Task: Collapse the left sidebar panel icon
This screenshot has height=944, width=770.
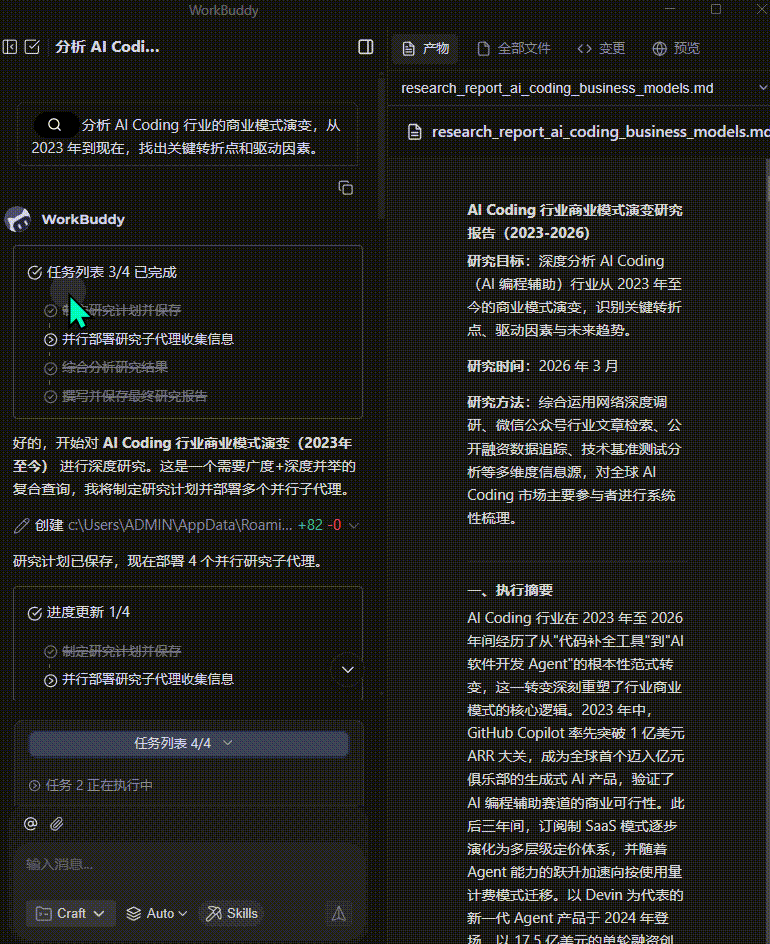Action: click(x=10, y=47)
